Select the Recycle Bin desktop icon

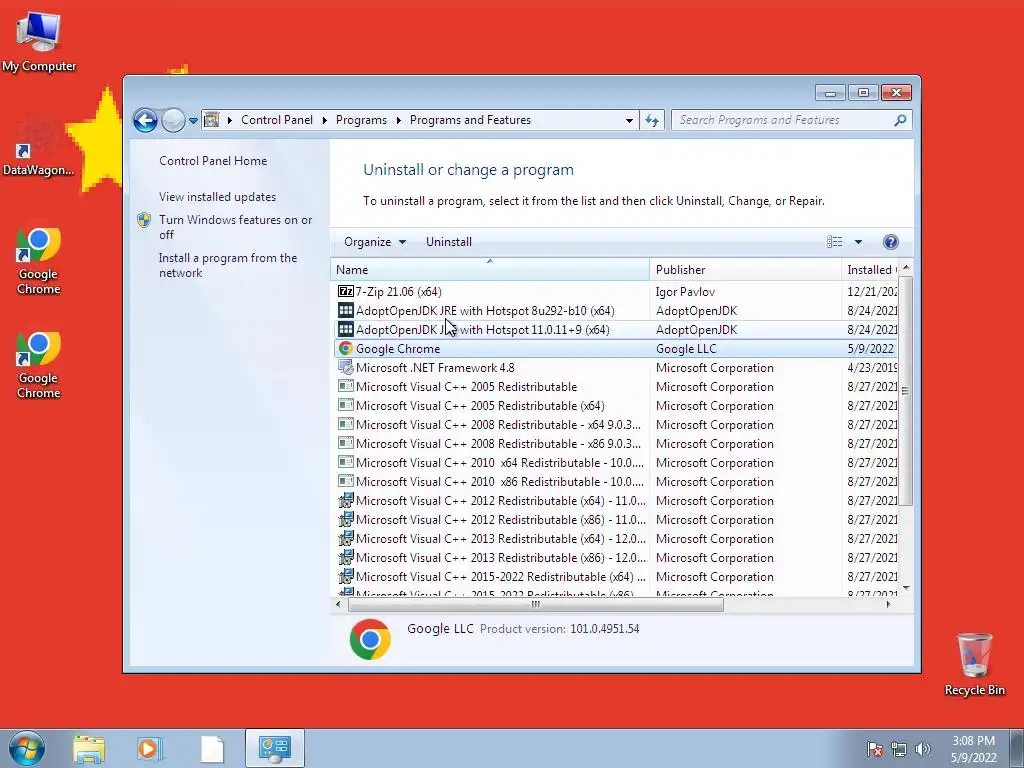[x=974, y=664]
